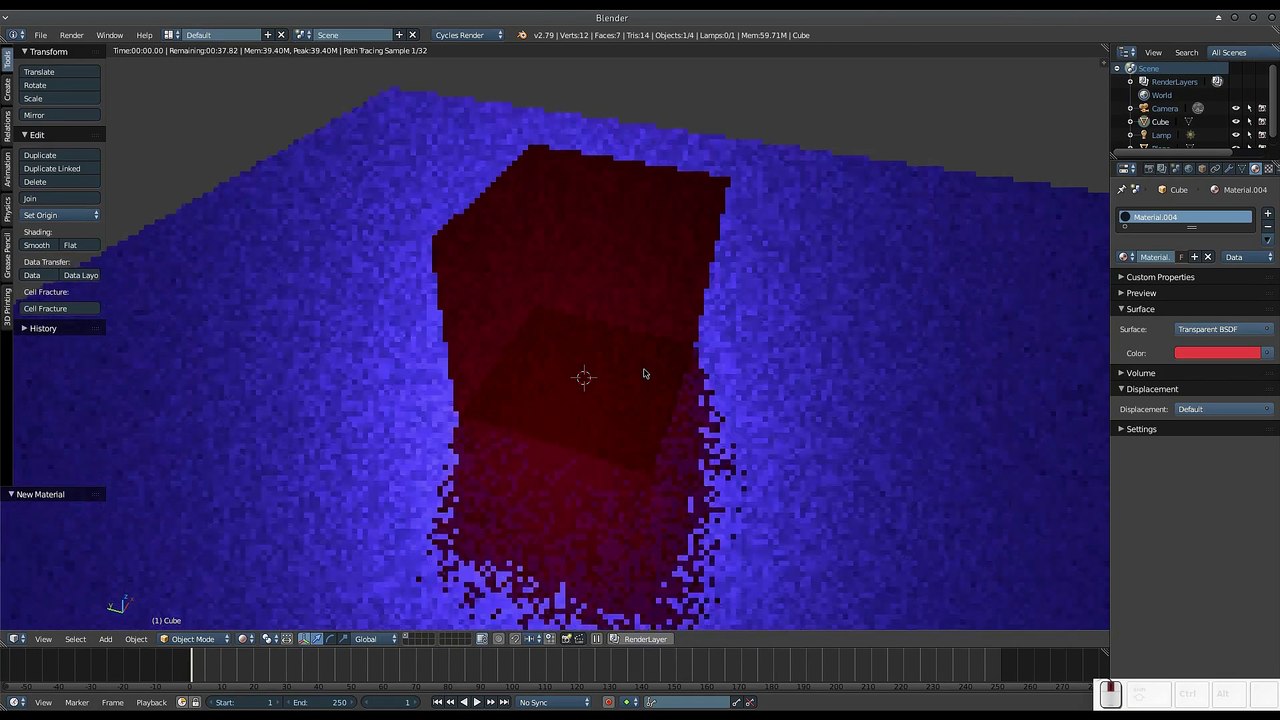The image size is (1280, 720).
Task: Open the Cycles Render engine dropdown
Action: [469, 35]
